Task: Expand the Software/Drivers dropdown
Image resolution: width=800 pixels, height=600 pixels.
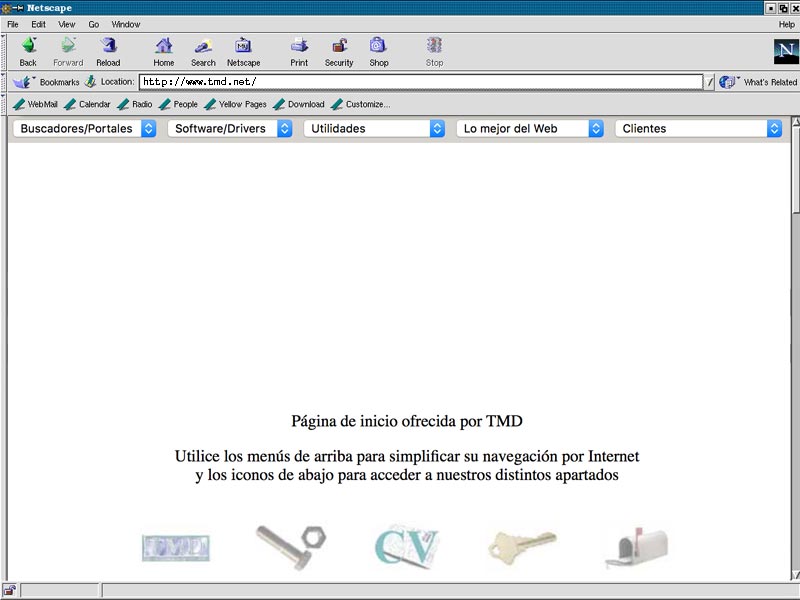Action: [x=285, y=129]
